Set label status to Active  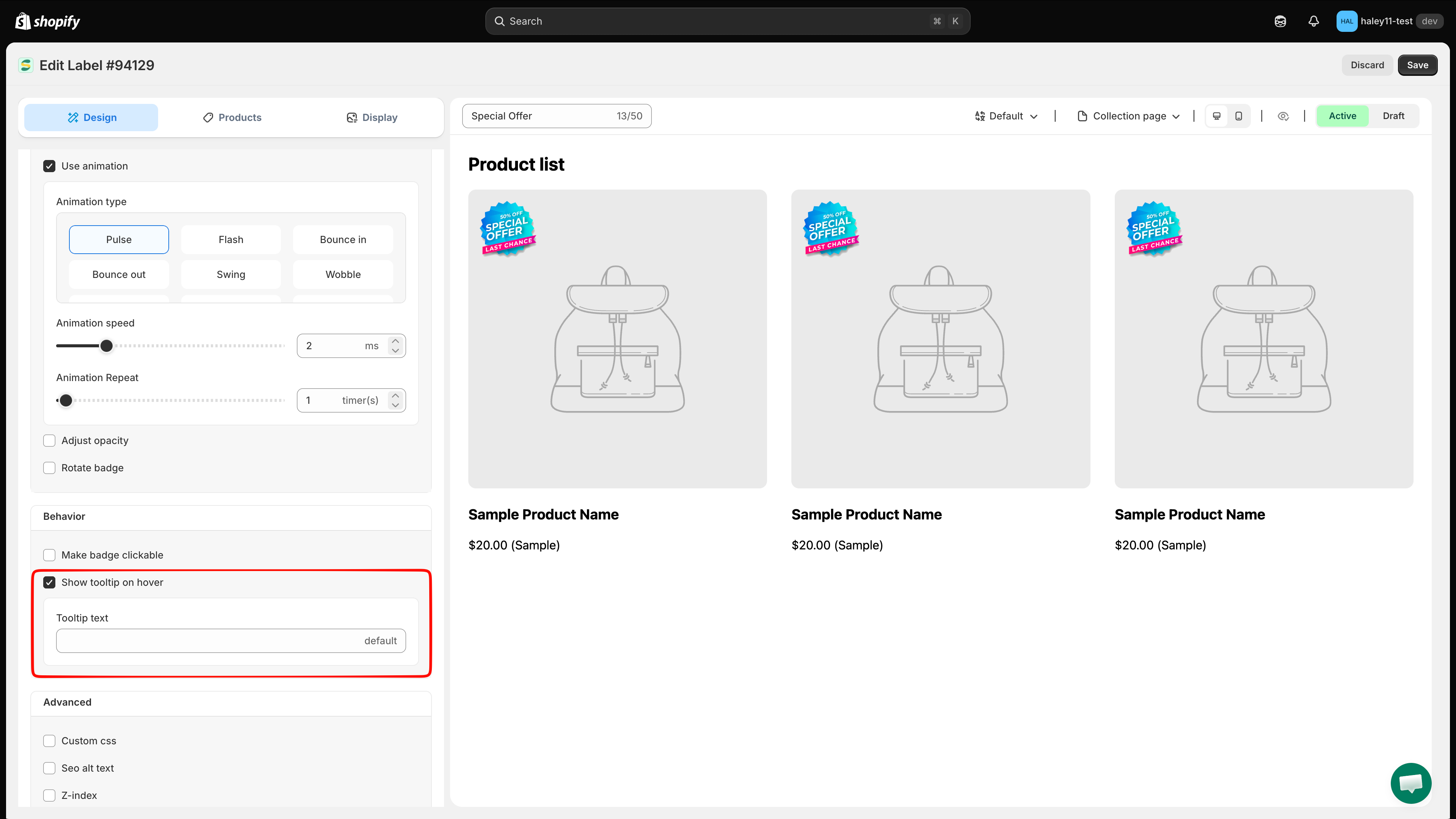click(x=1342, y=116)
